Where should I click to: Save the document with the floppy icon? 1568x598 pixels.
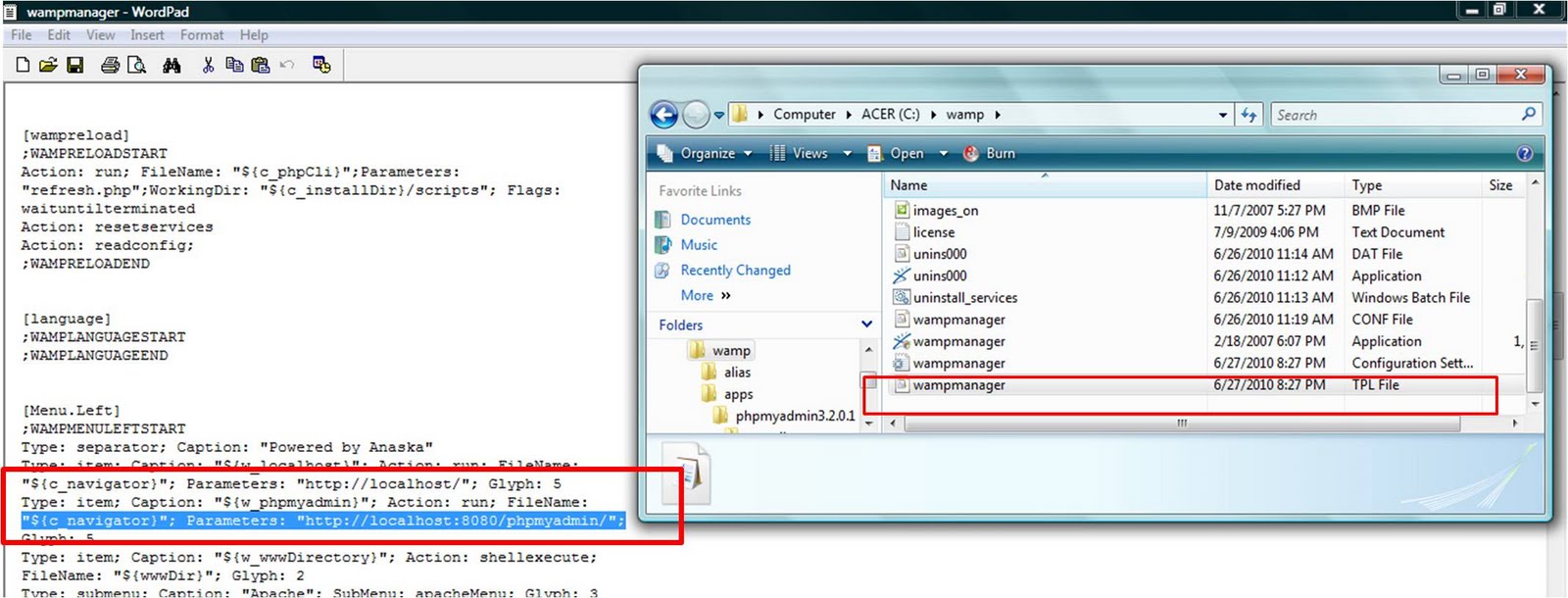click(75, 66)
